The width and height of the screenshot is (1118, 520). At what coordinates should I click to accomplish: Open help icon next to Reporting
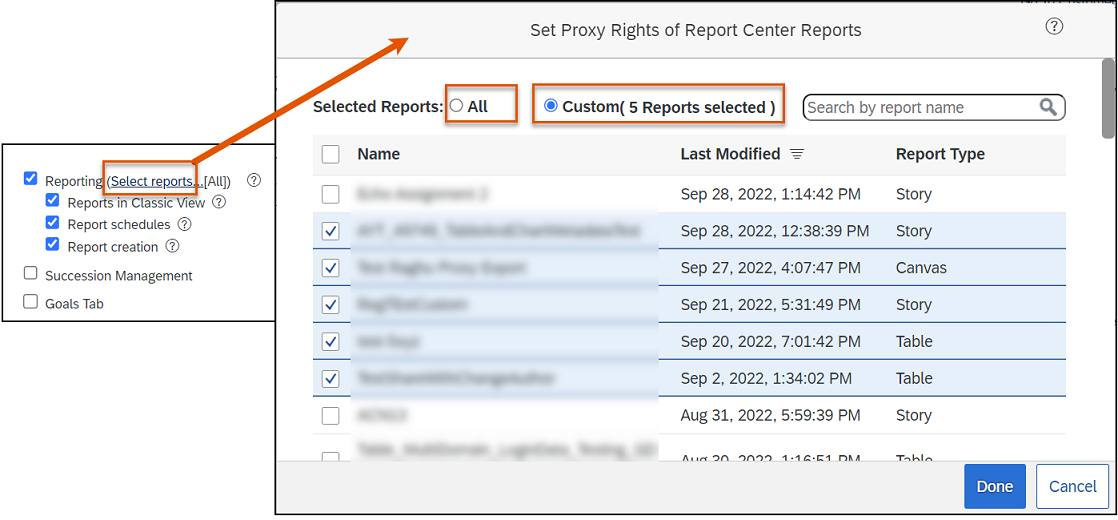(254, 181)
